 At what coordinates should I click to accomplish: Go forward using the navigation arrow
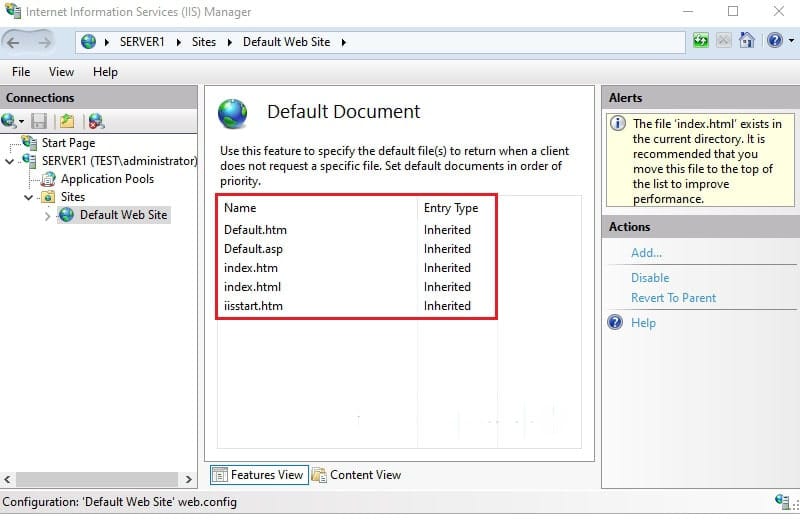tap(44, 42)
